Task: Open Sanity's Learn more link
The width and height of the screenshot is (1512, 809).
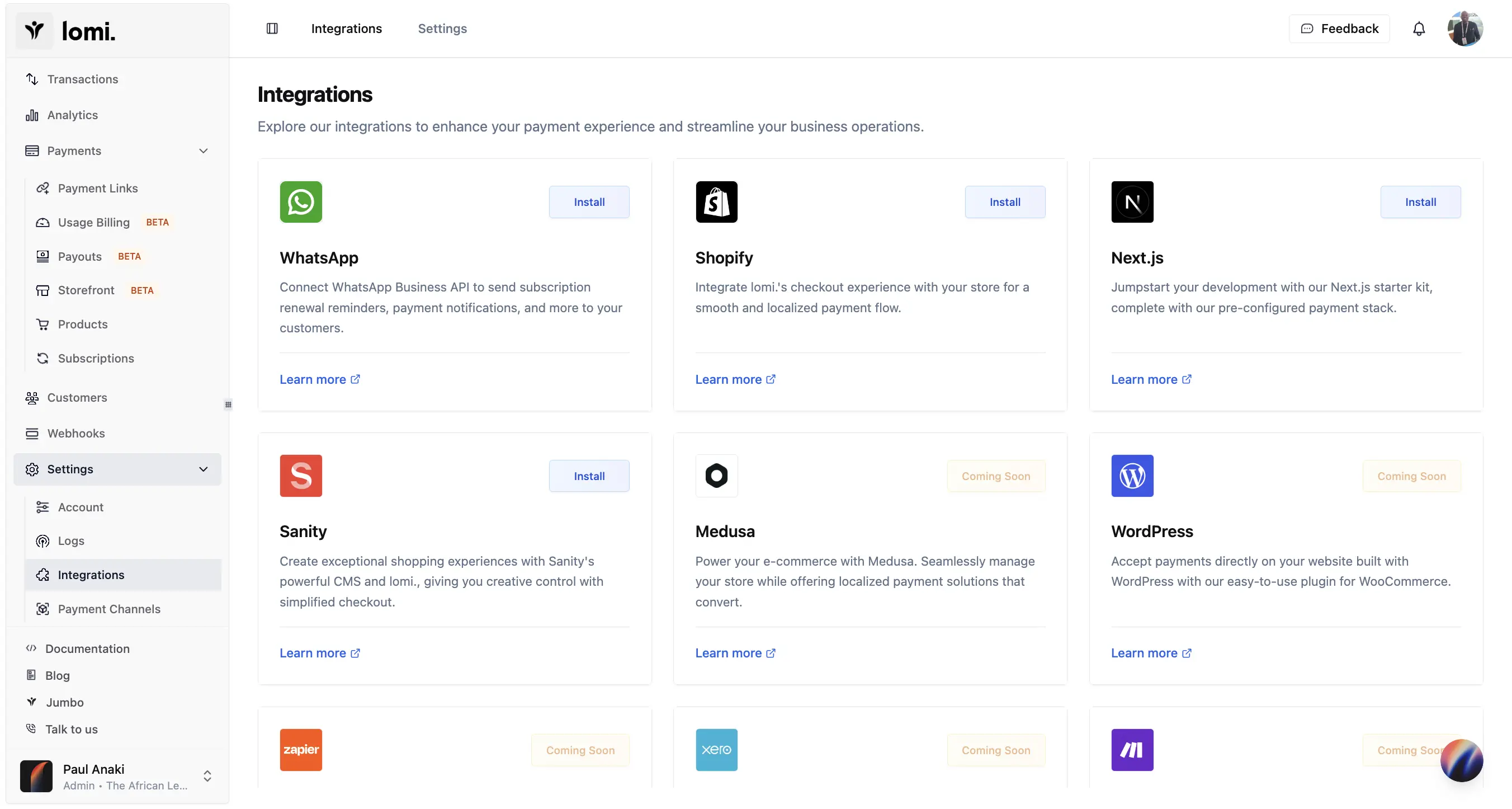Action: [x=320, y=653]
